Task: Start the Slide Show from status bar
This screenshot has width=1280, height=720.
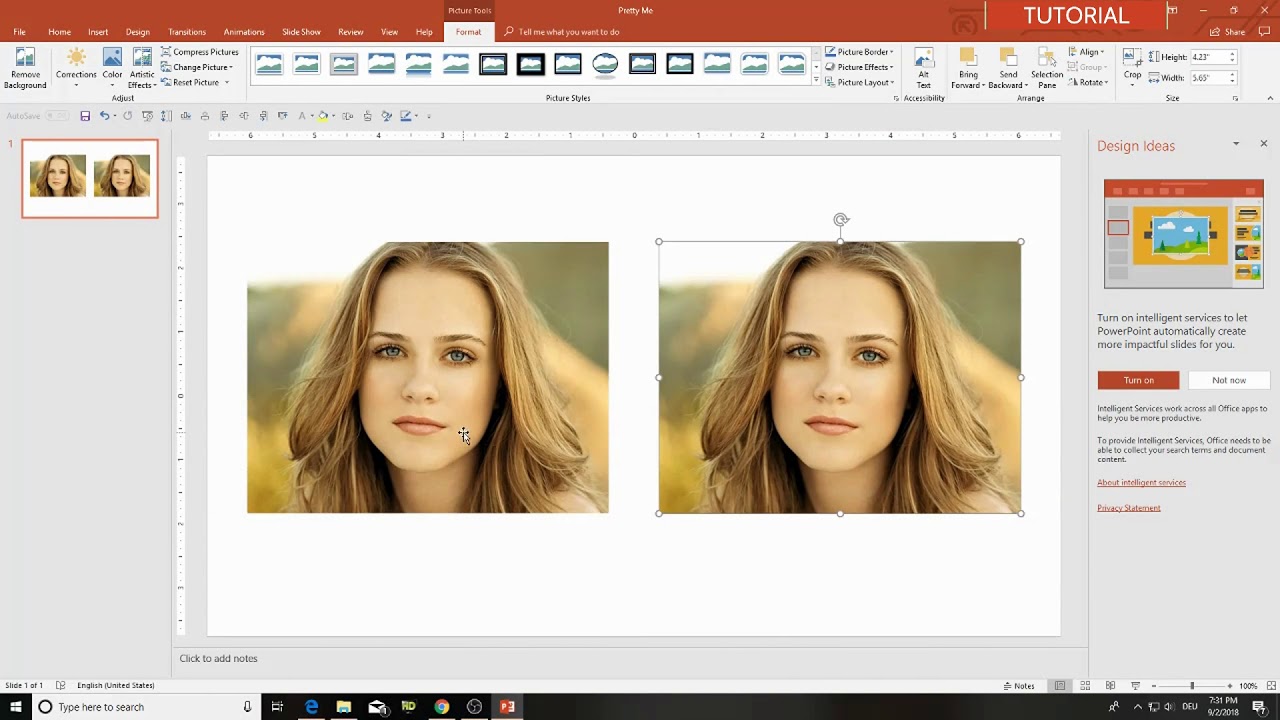Action: point(1135,686)
